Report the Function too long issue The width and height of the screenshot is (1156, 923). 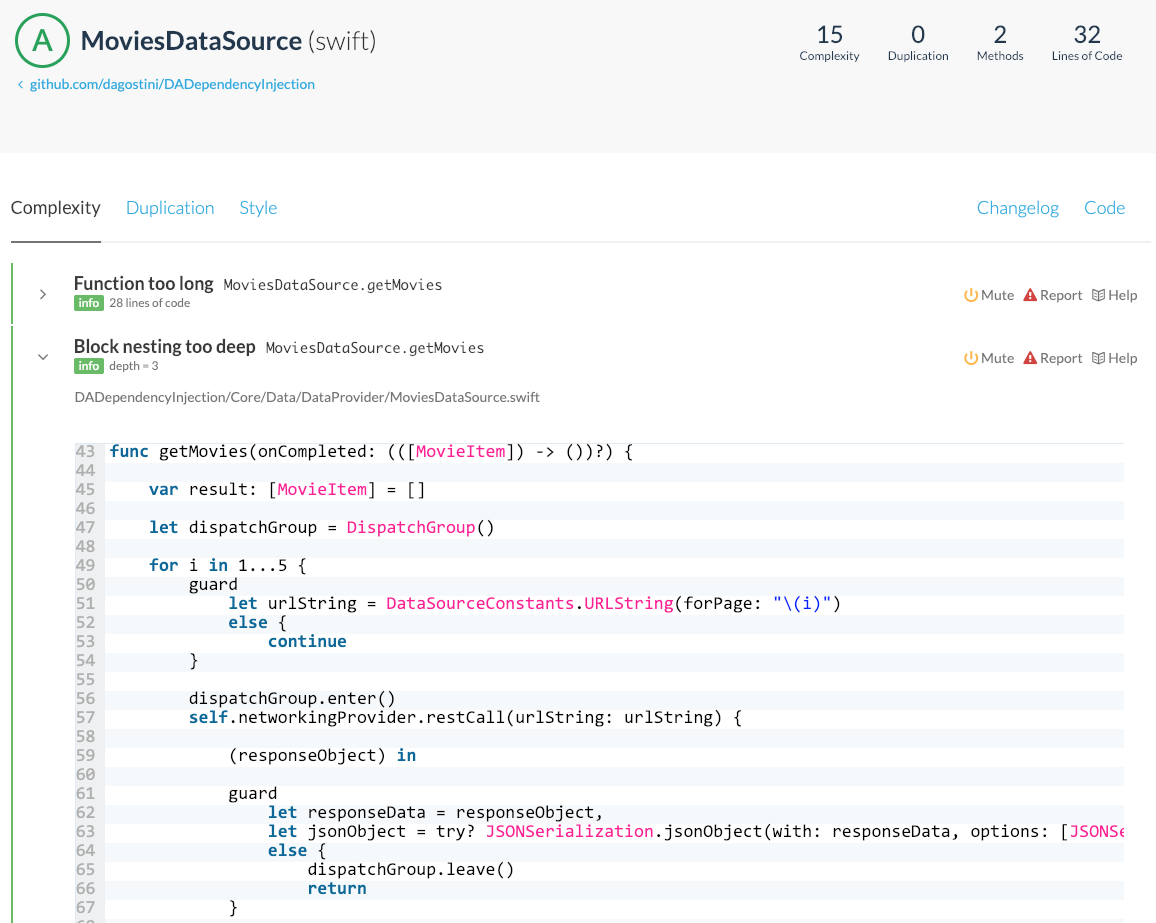click(x=1052, y=295)
